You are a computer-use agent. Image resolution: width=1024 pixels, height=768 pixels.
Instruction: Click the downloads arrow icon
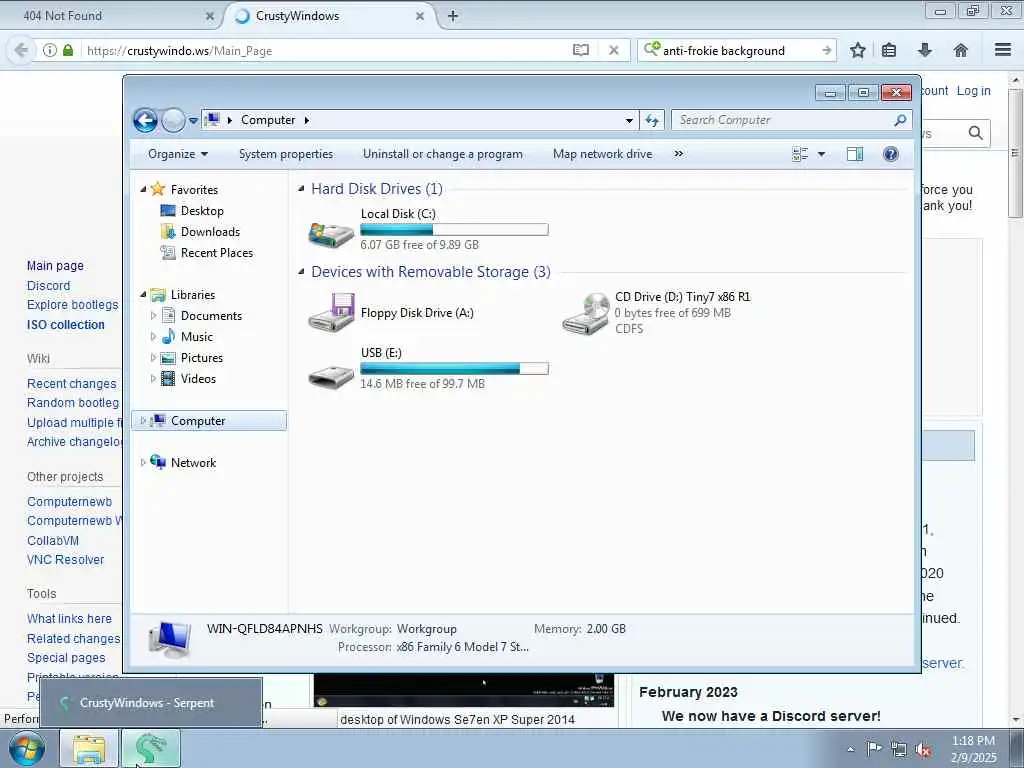pyautogui.click(x=925, y=50)
